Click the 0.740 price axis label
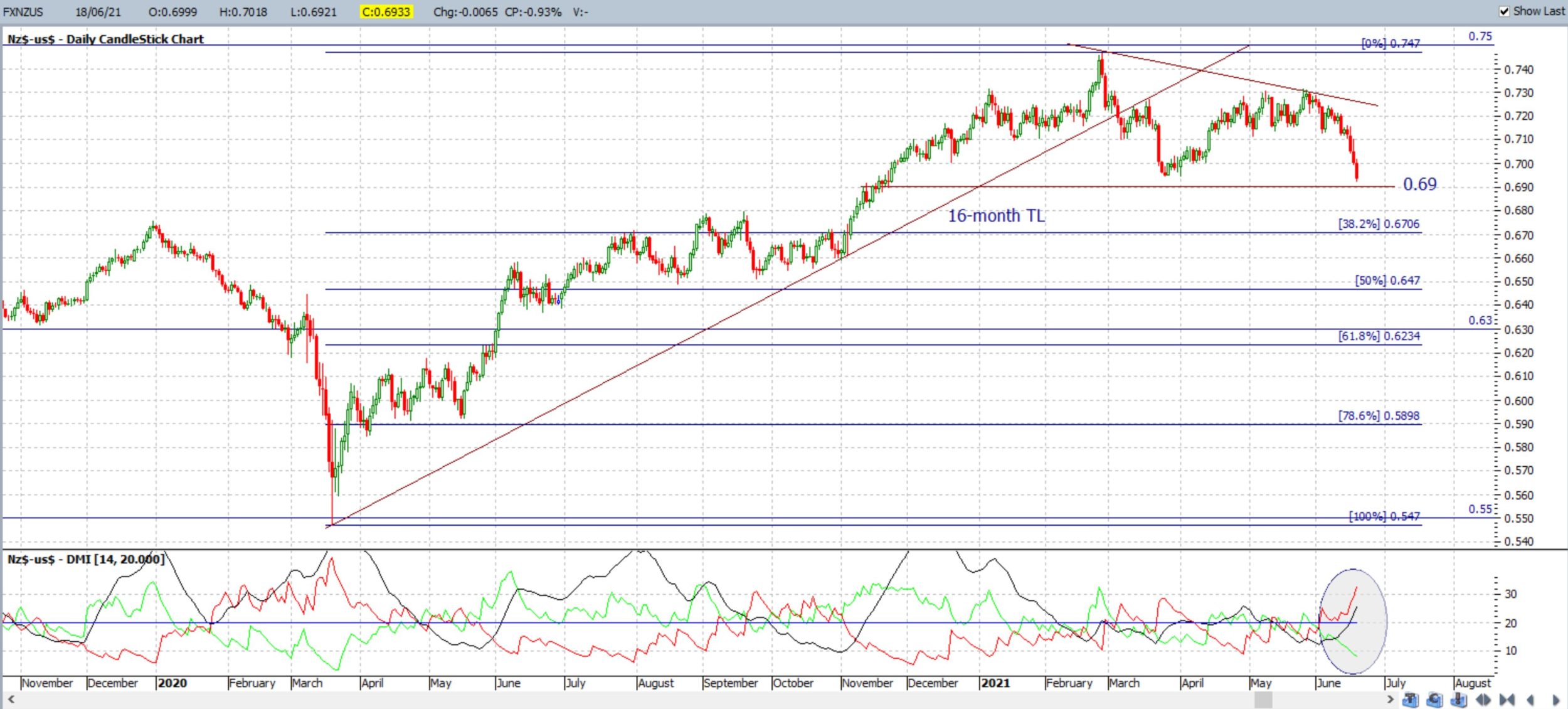This screenshot has height=709, width=1568. 1518,70
